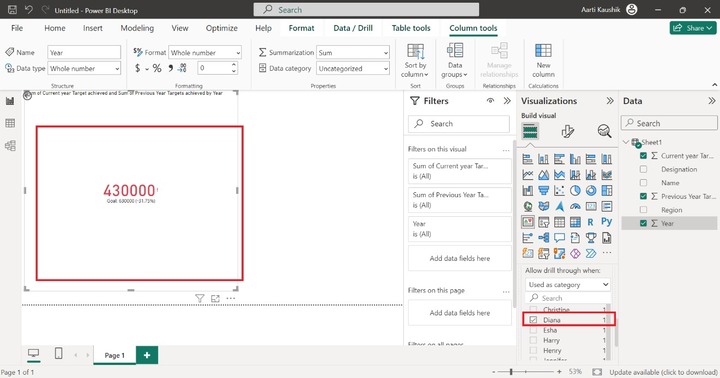Viewport: 720px width, 378px height.
Task: Uncheck the Current year Tar... field
Action: point(643,156)
